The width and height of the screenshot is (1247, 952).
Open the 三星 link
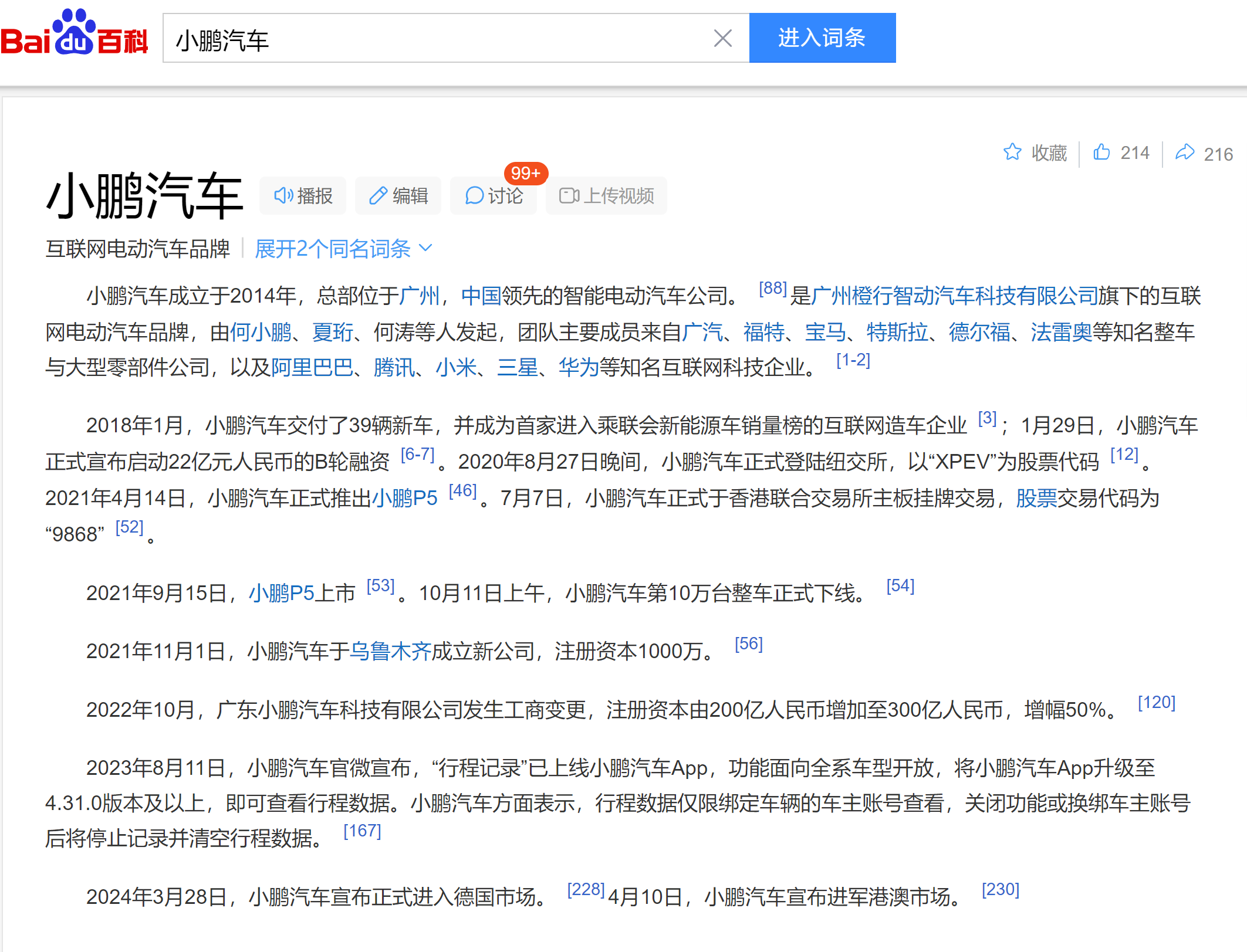(x=518, y=368)
